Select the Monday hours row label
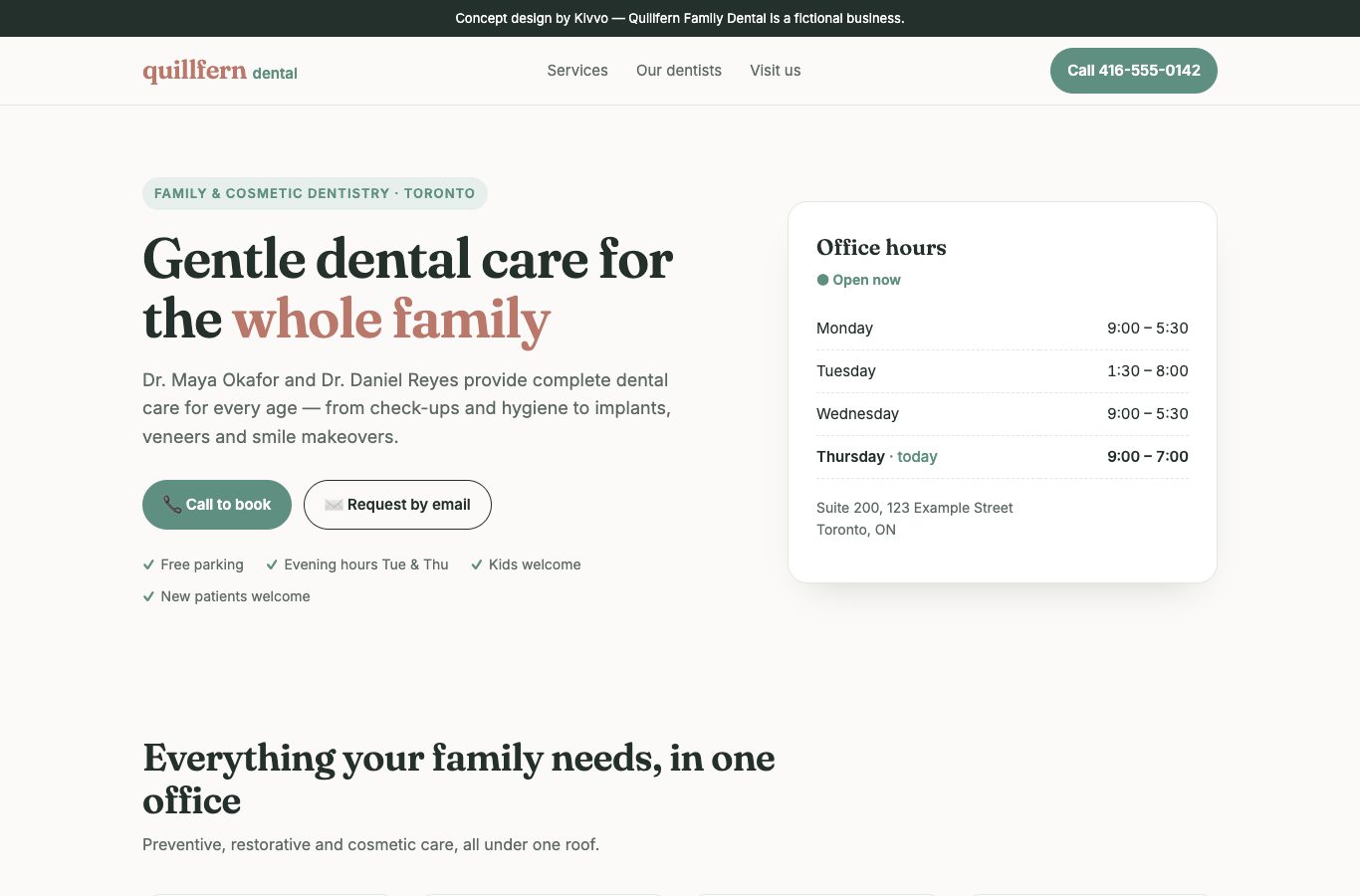 pos(844,329)
